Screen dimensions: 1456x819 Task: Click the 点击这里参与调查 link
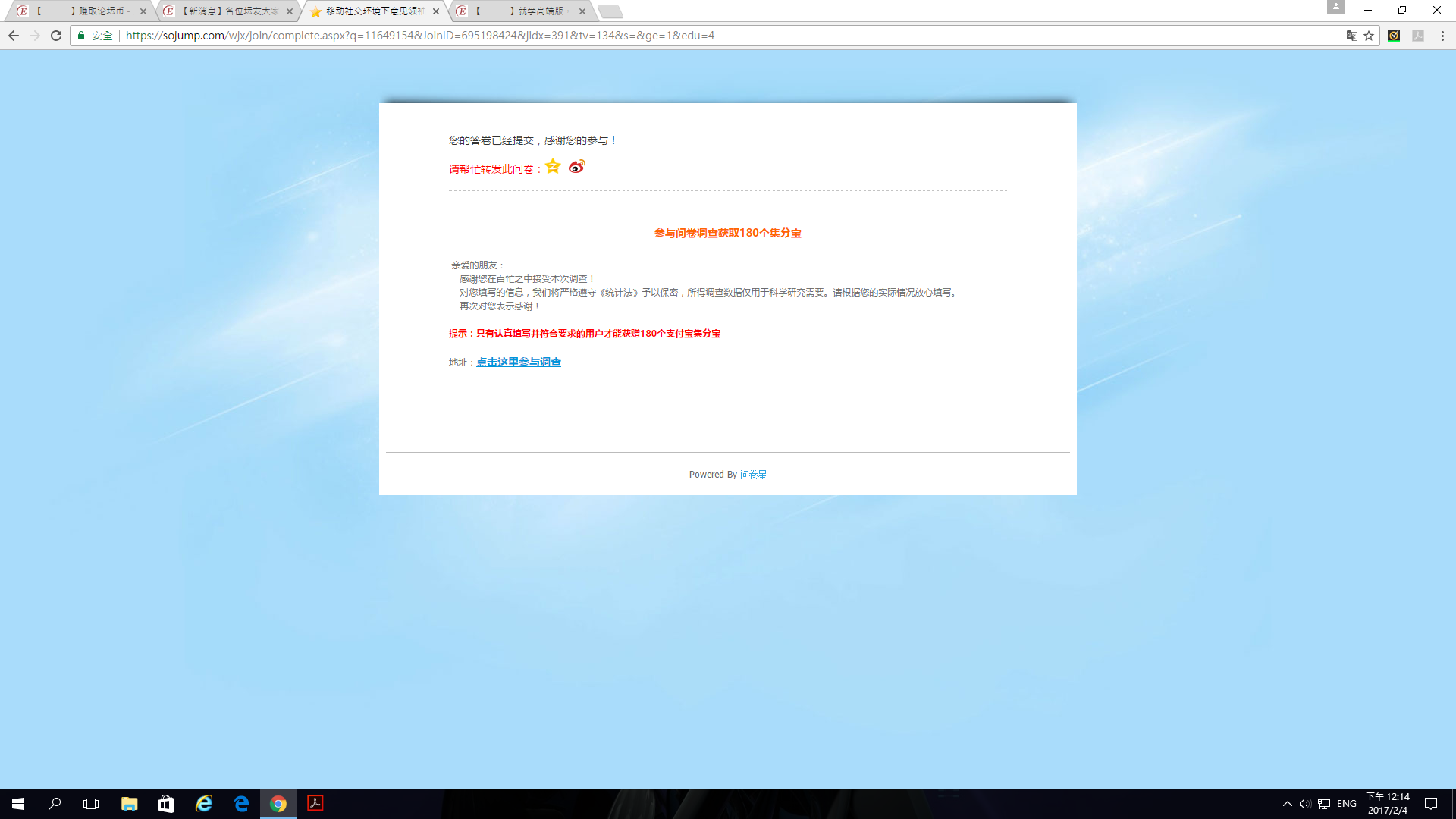pyautogui.click(x=519, y=362)
